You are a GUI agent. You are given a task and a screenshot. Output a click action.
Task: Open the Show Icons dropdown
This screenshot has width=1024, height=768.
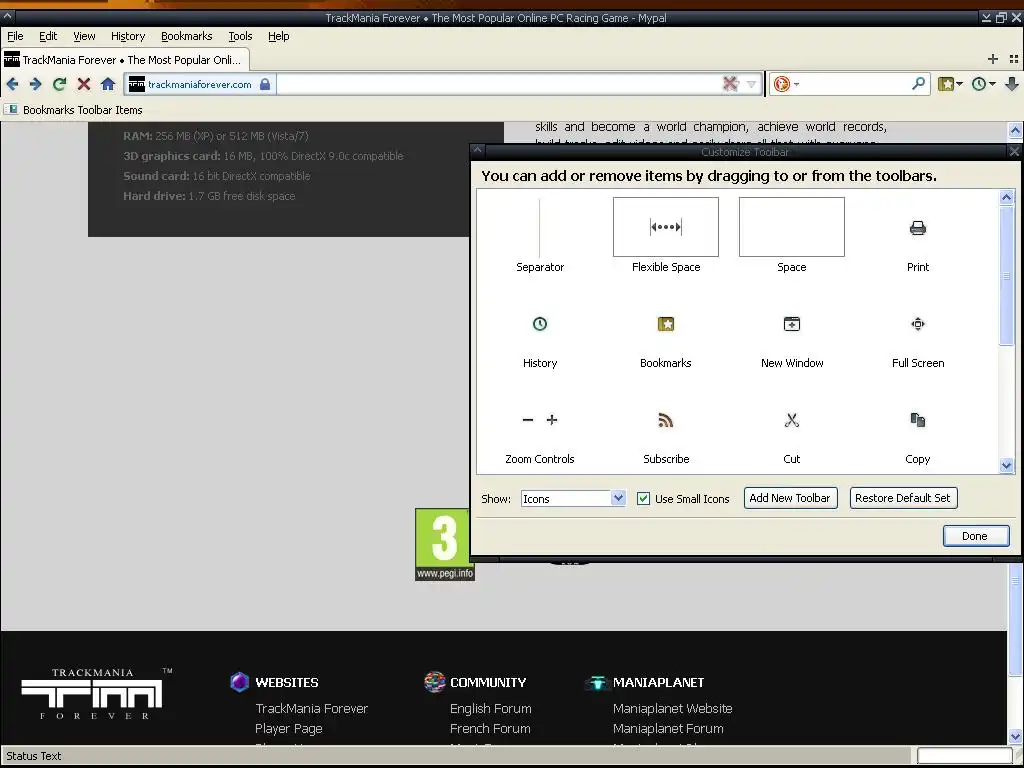pos(573,499)
